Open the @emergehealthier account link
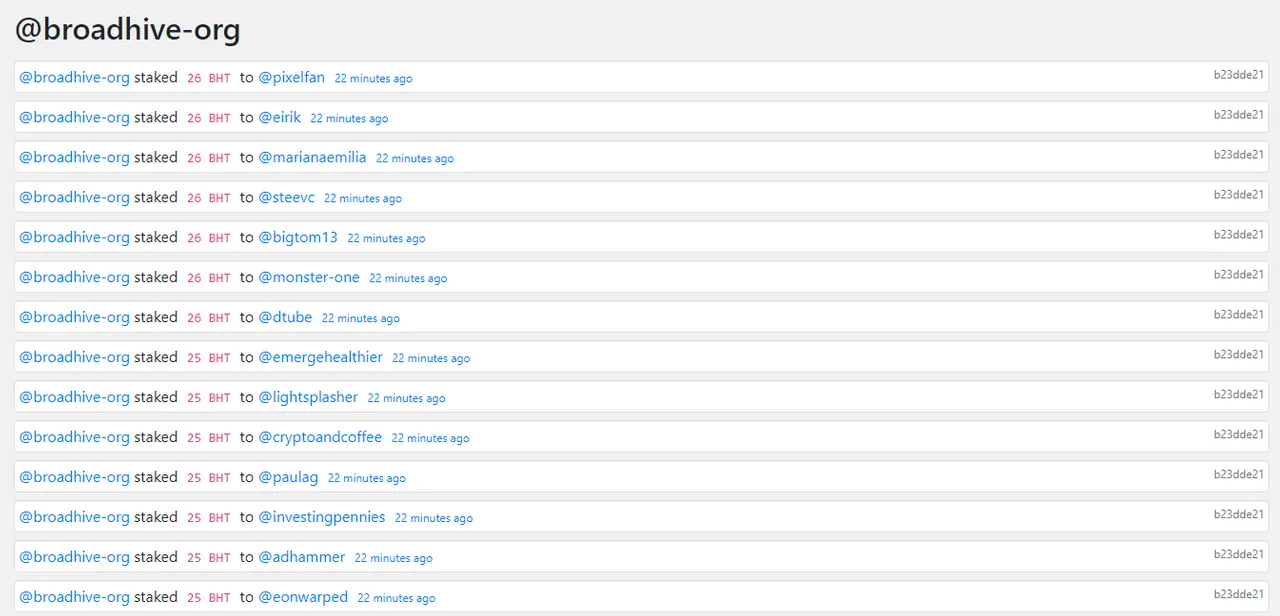 click(321, 357)
